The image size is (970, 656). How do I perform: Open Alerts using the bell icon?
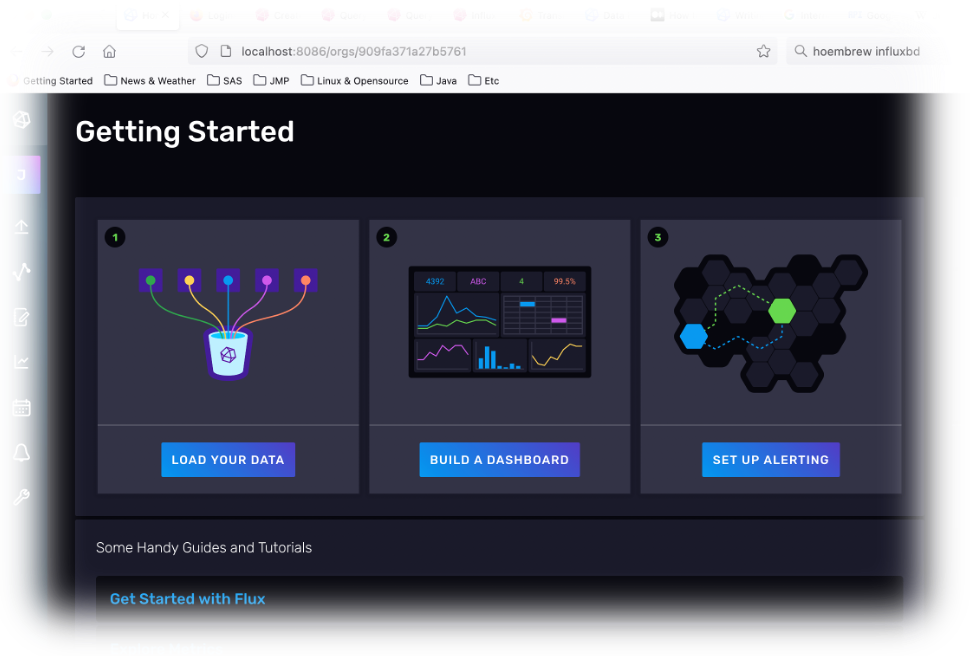coord(21,452)
